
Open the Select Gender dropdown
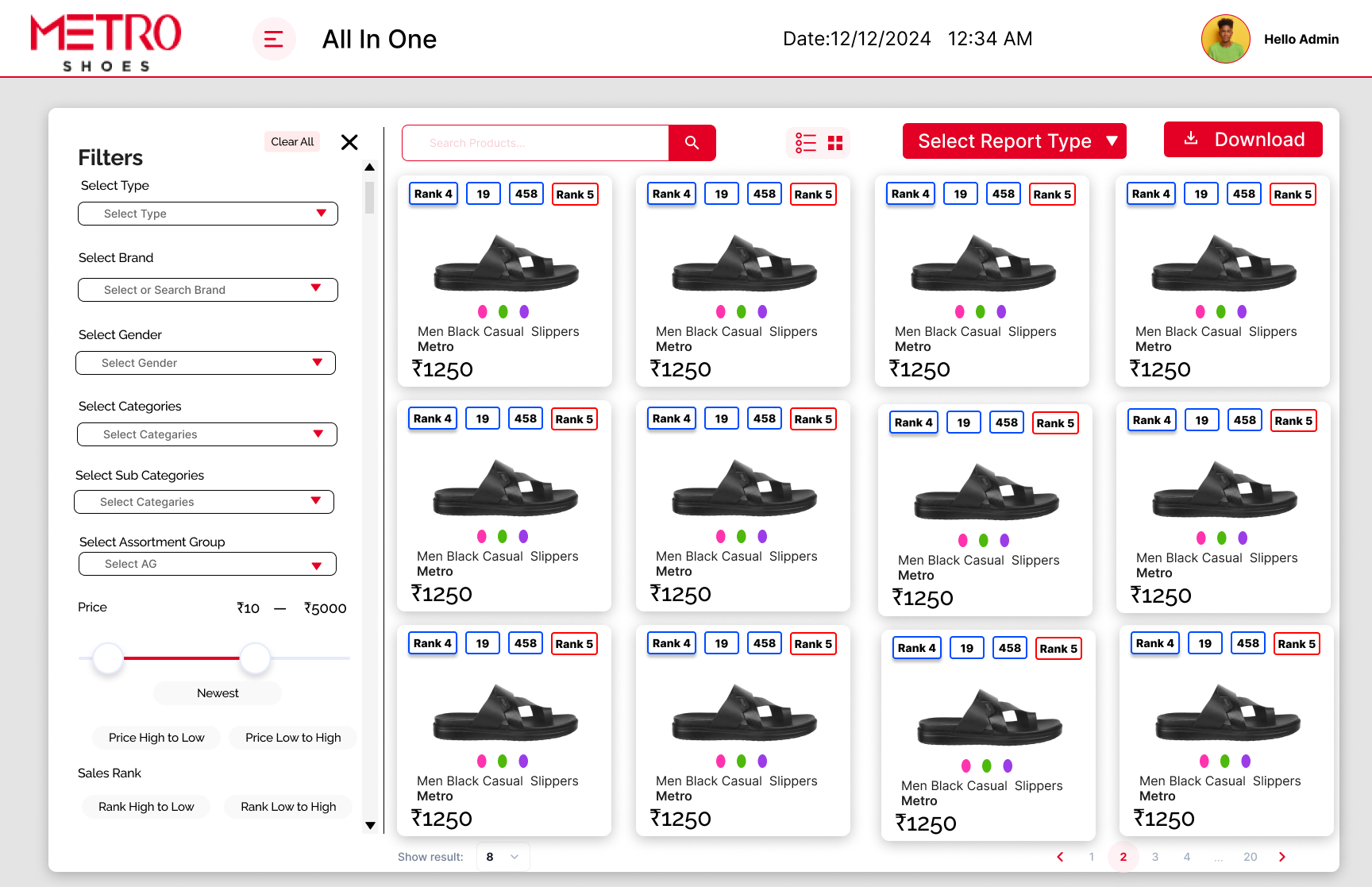tap(206, 363)
